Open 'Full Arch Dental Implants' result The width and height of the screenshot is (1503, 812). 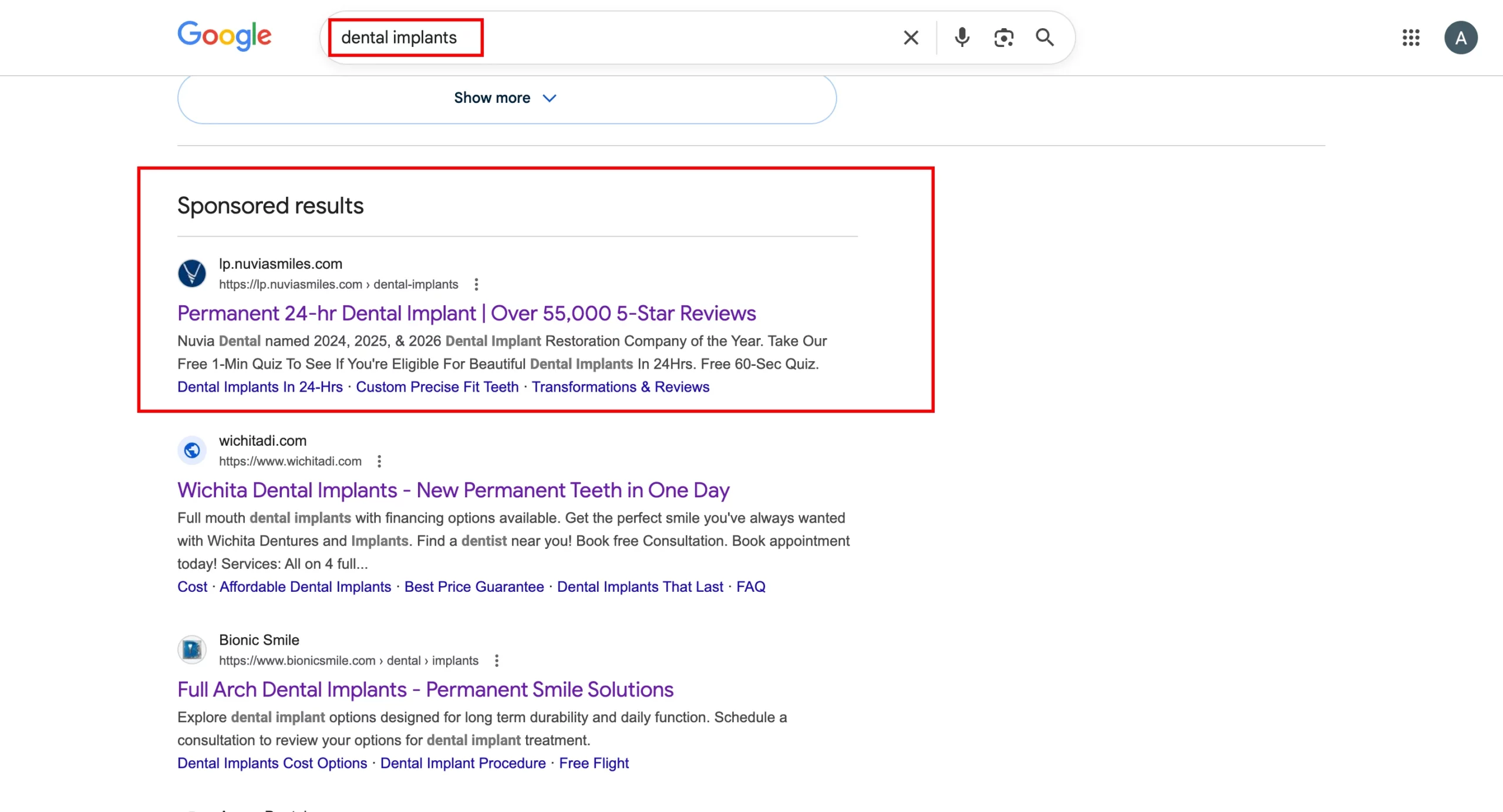click(425, 689)
